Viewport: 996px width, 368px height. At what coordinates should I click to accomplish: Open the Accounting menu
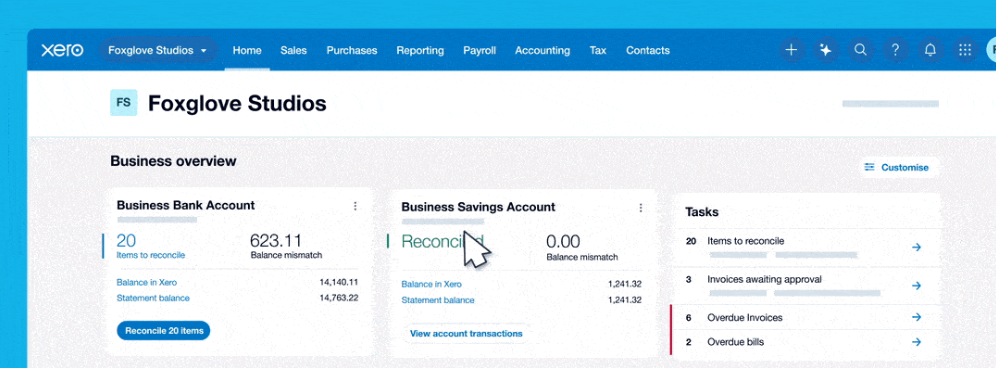(x=542, y=50)
